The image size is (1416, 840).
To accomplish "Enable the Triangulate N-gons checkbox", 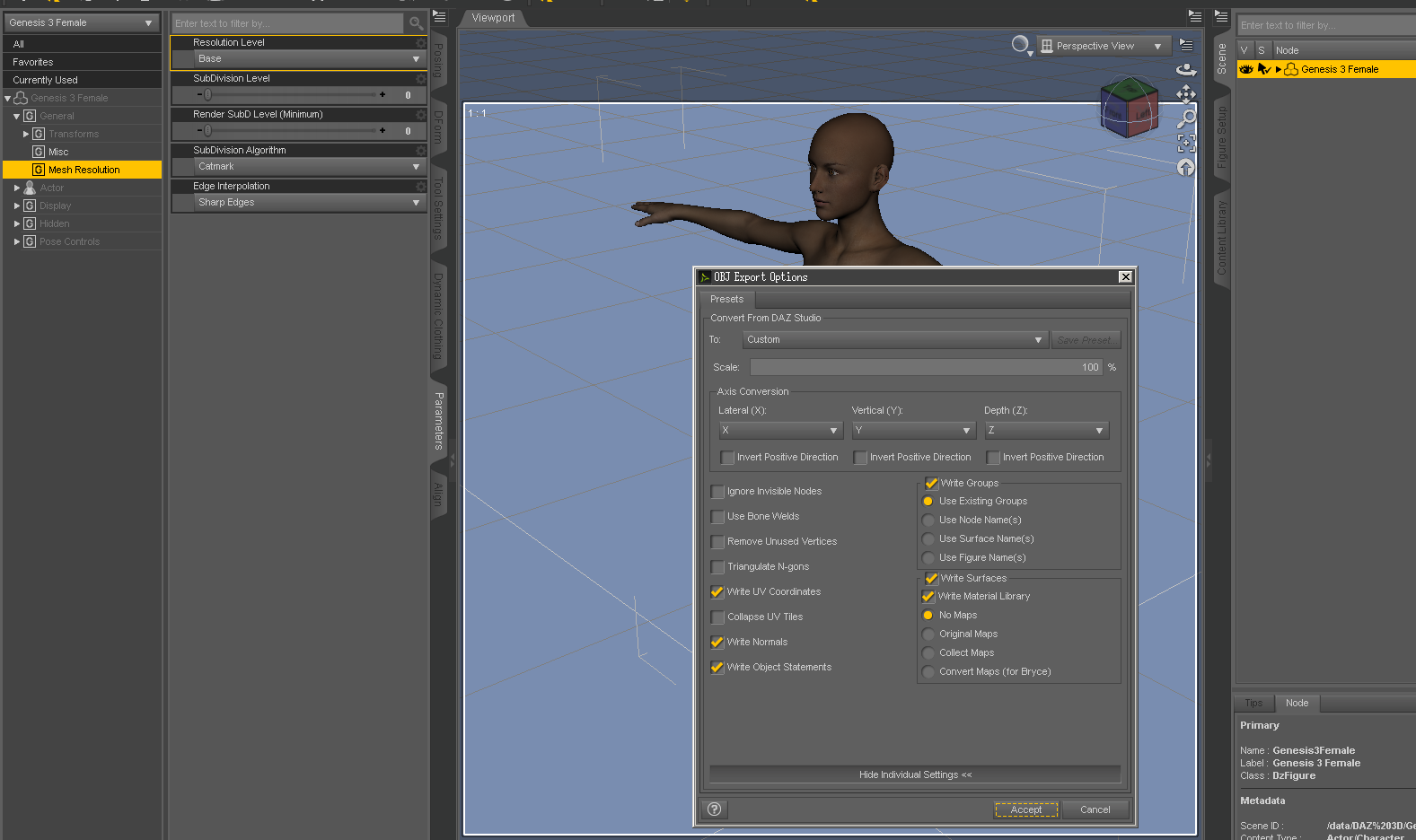I will point(717,567).
